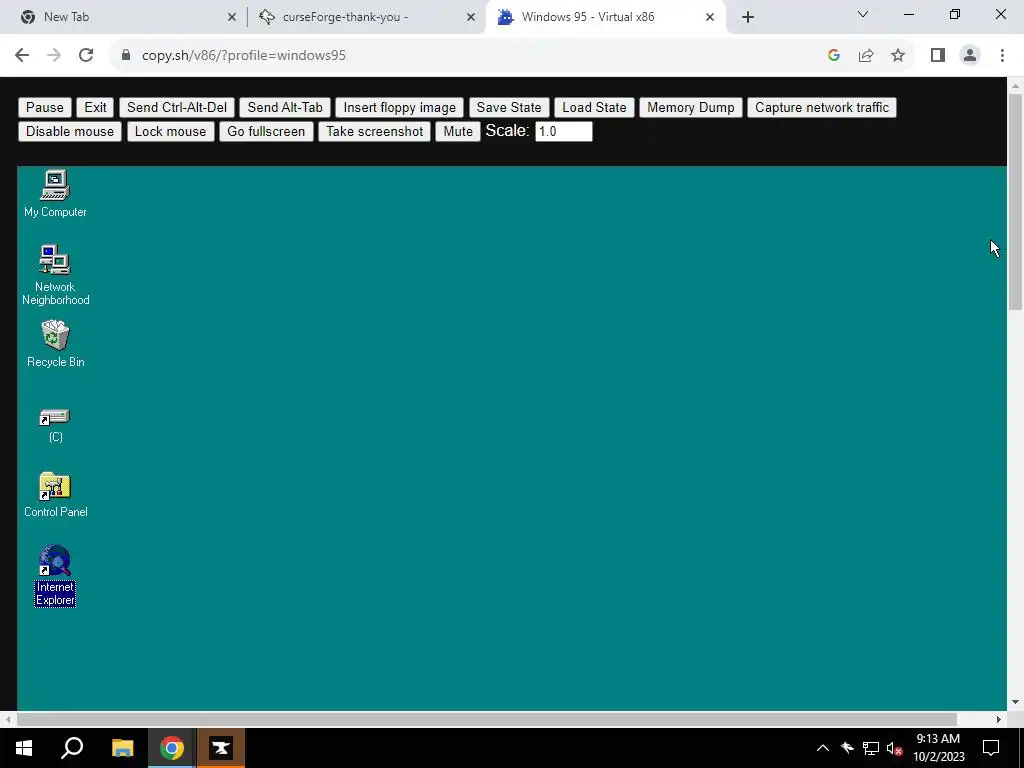Viewport: 1024px width, 768px height.
Task: Show hidden system tray icons
Action: (823, 748)
